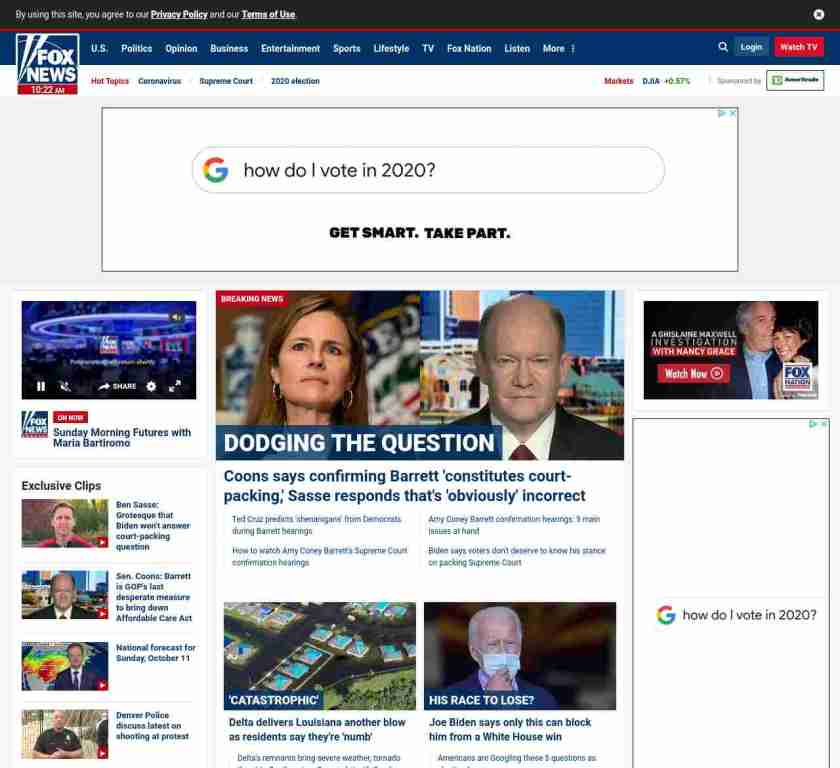Open the video Share option
840x768 pixels.
(x=117, y=386)
